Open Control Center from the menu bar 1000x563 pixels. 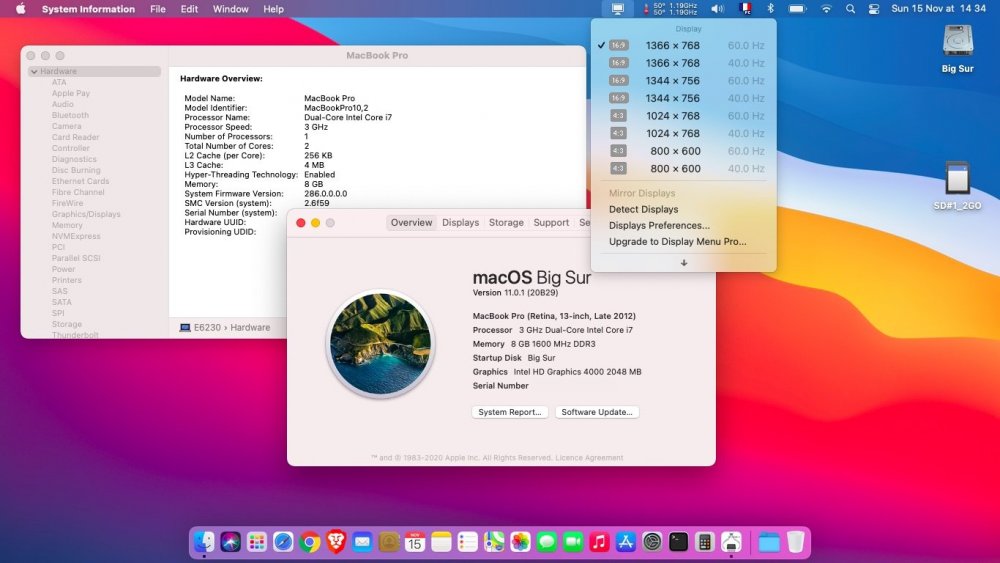[874, 9]
